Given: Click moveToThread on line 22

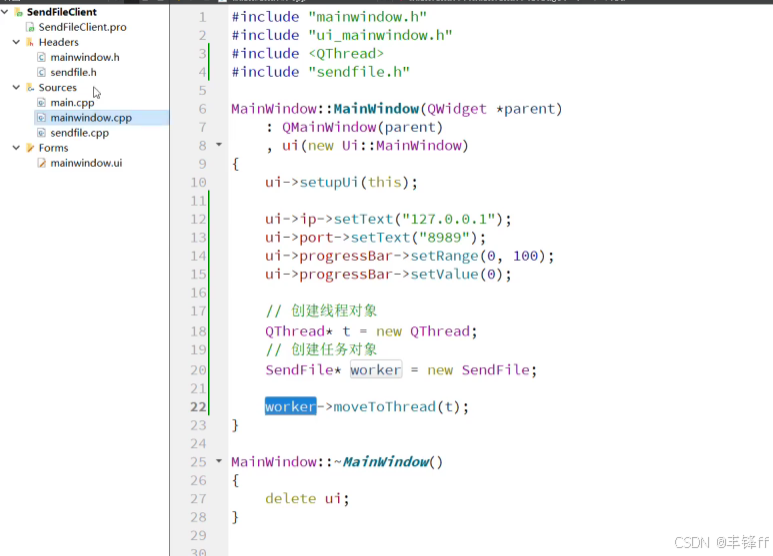Looking at the screenshot, I should 385,407.
